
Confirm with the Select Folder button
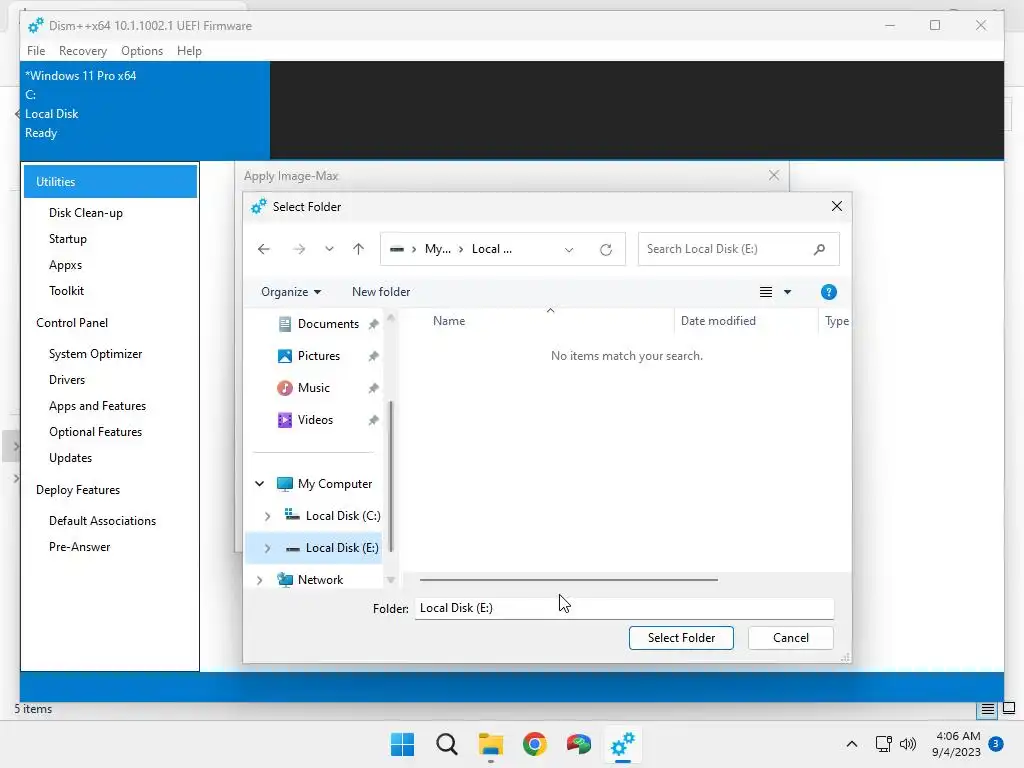click(681, 638)
